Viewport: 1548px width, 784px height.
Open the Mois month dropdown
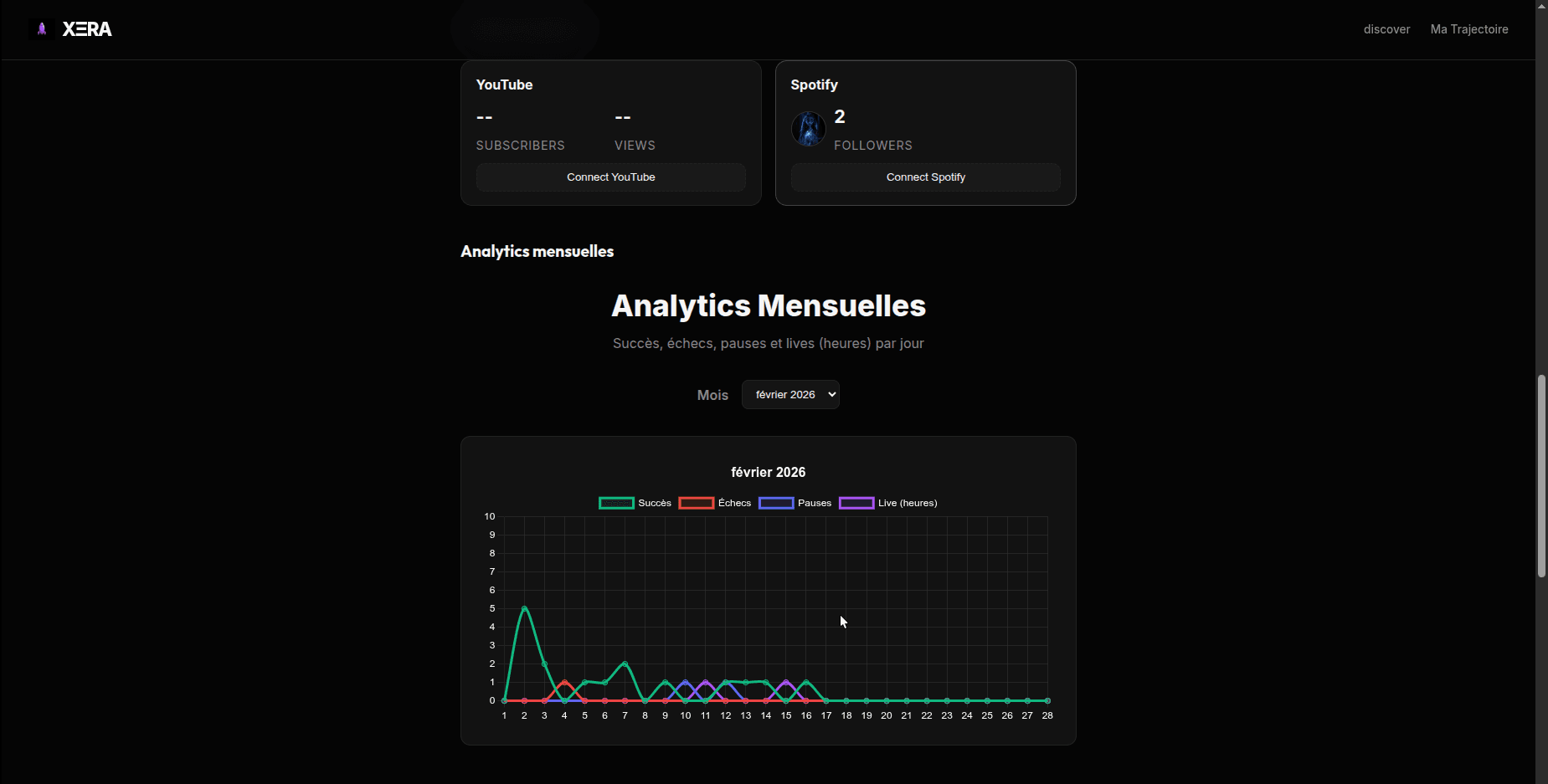[x=790, y=395]
